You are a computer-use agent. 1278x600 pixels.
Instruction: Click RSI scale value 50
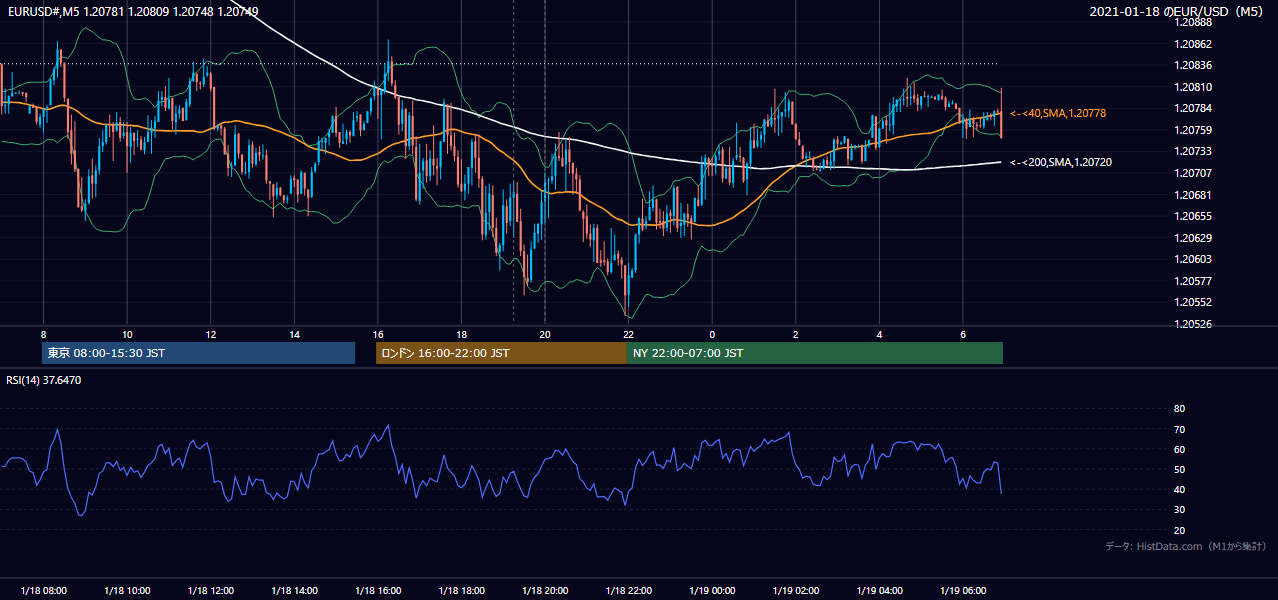pyautogui.click(x=1179, y=469)
